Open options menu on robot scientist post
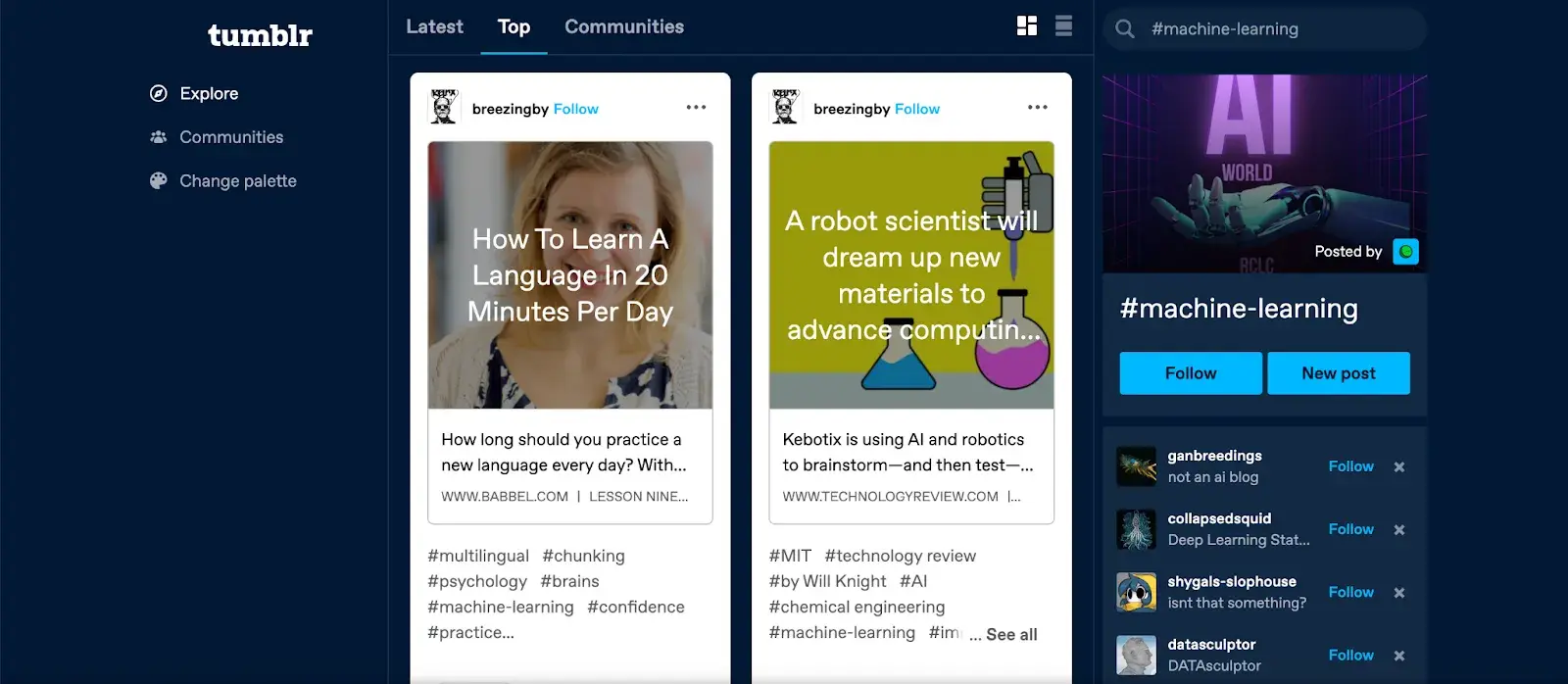This screenshot has height=684, width=1568. click(1037, 107)
